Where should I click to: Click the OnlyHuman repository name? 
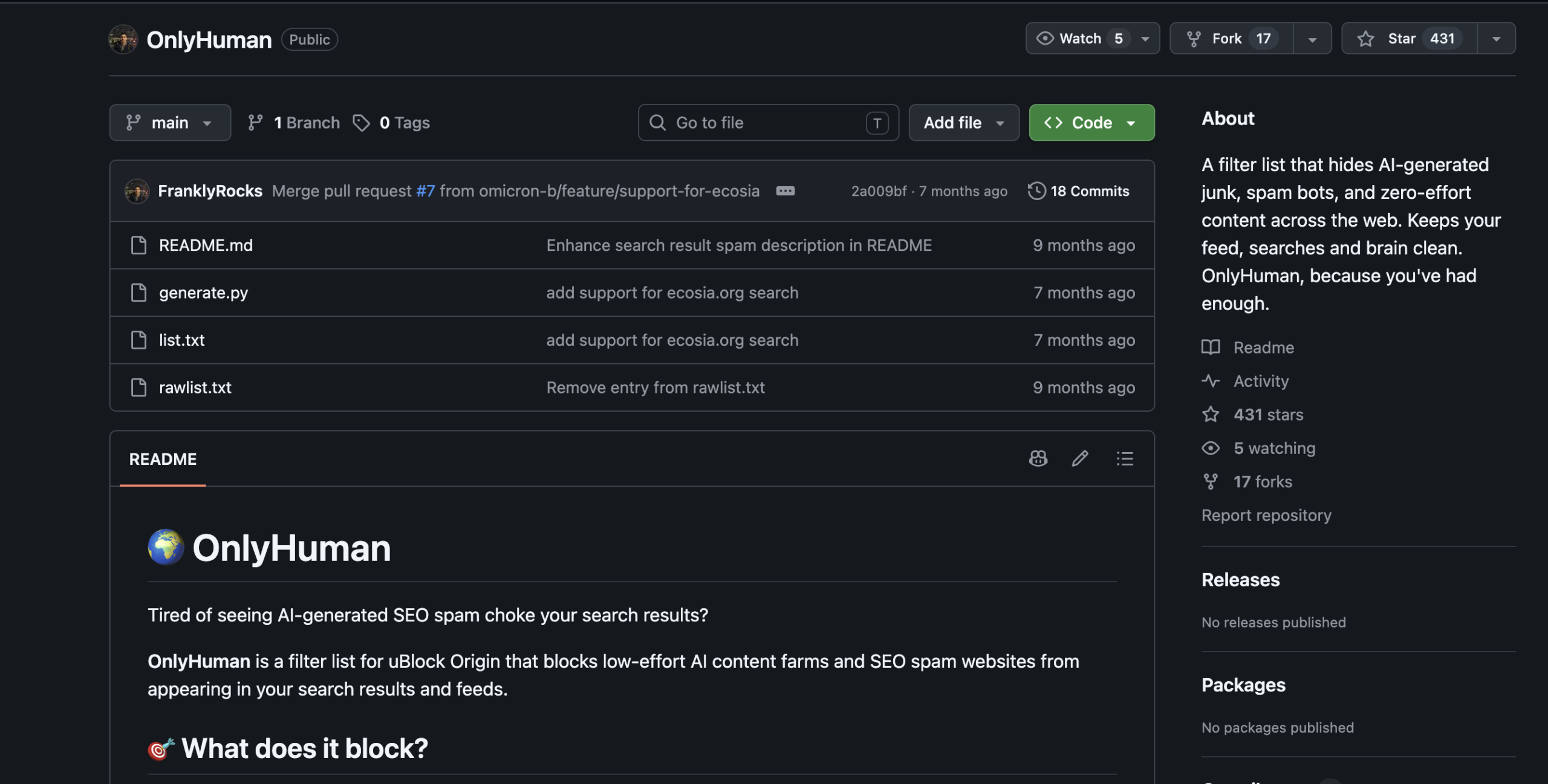tap(209, 39)
